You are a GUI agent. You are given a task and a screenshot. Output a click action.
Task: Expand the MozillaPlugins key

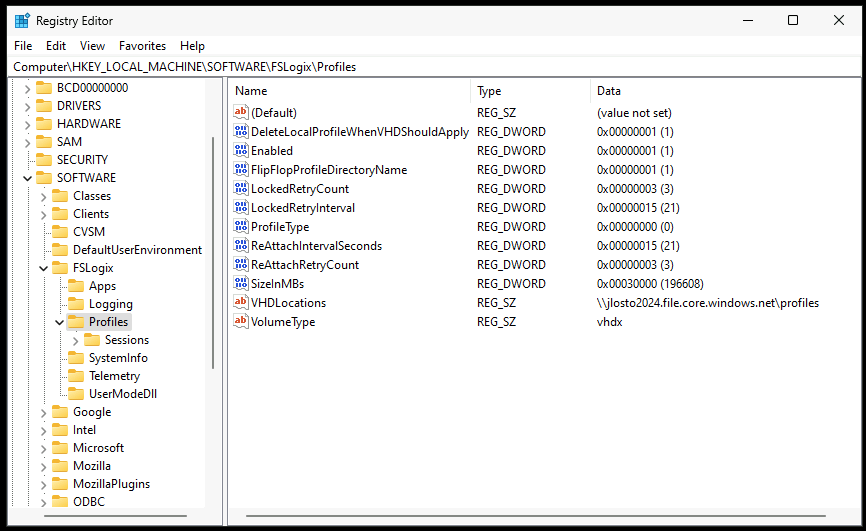pos(43,485)
